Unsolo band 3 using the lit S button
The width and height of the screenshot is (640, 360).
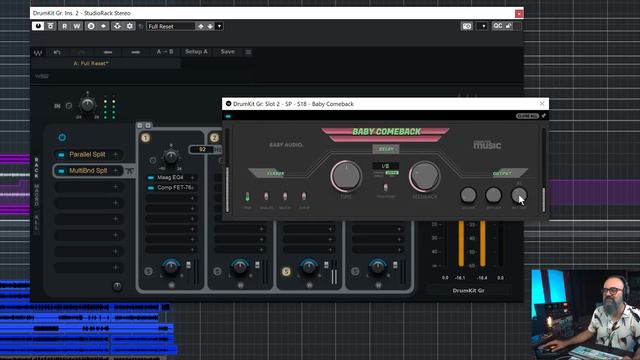click(x=286, y=271)
